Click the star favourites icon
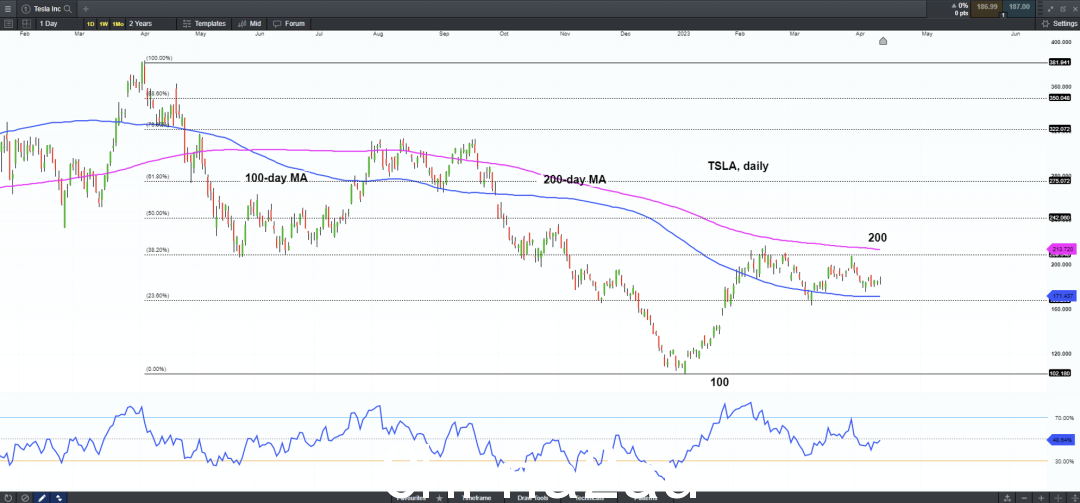Viewport: 1080px width, 503px height. pos(439,497)
